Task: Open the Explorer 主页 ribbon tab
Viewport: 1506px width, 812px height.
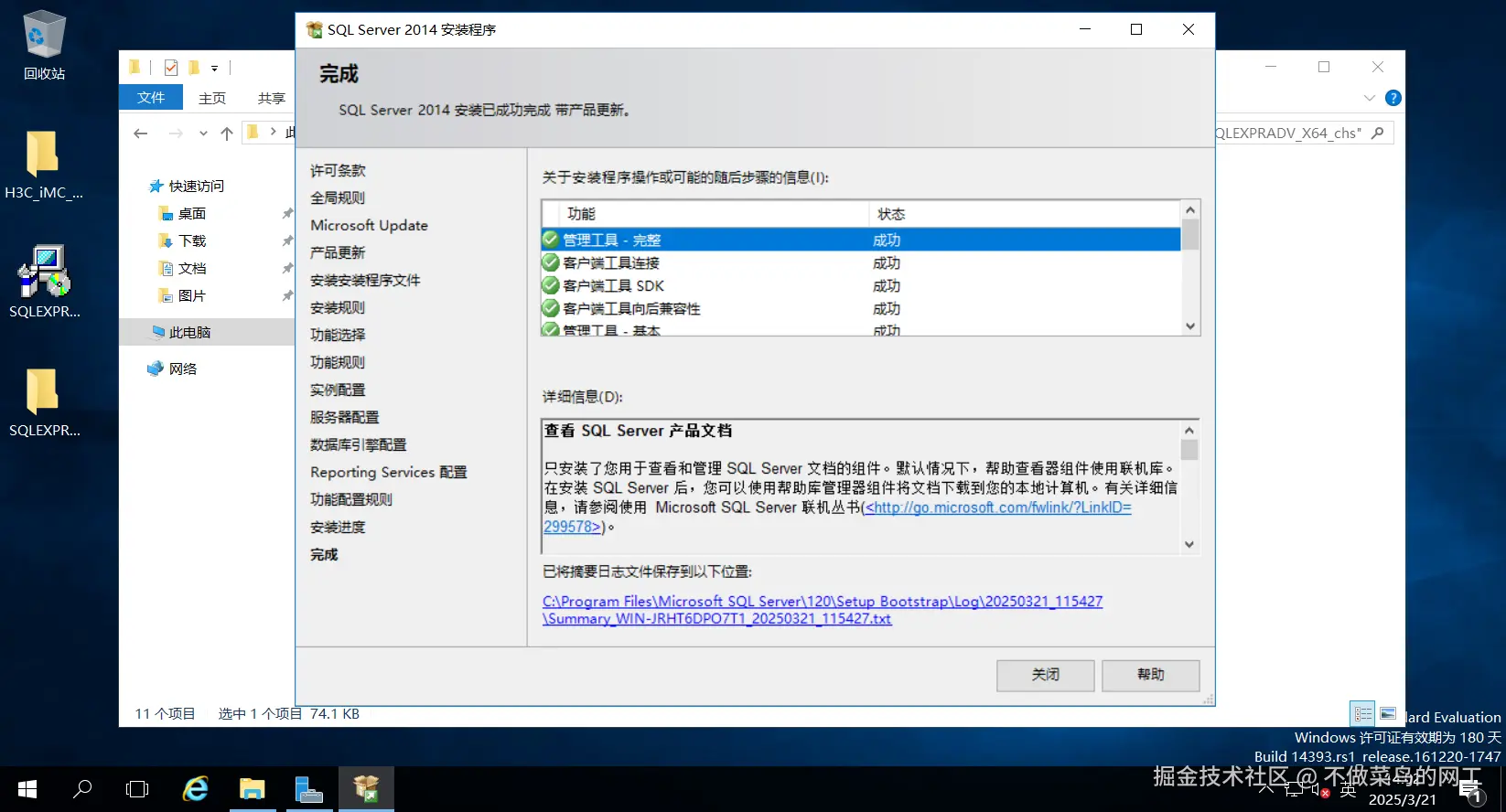Action: (212, 98)
